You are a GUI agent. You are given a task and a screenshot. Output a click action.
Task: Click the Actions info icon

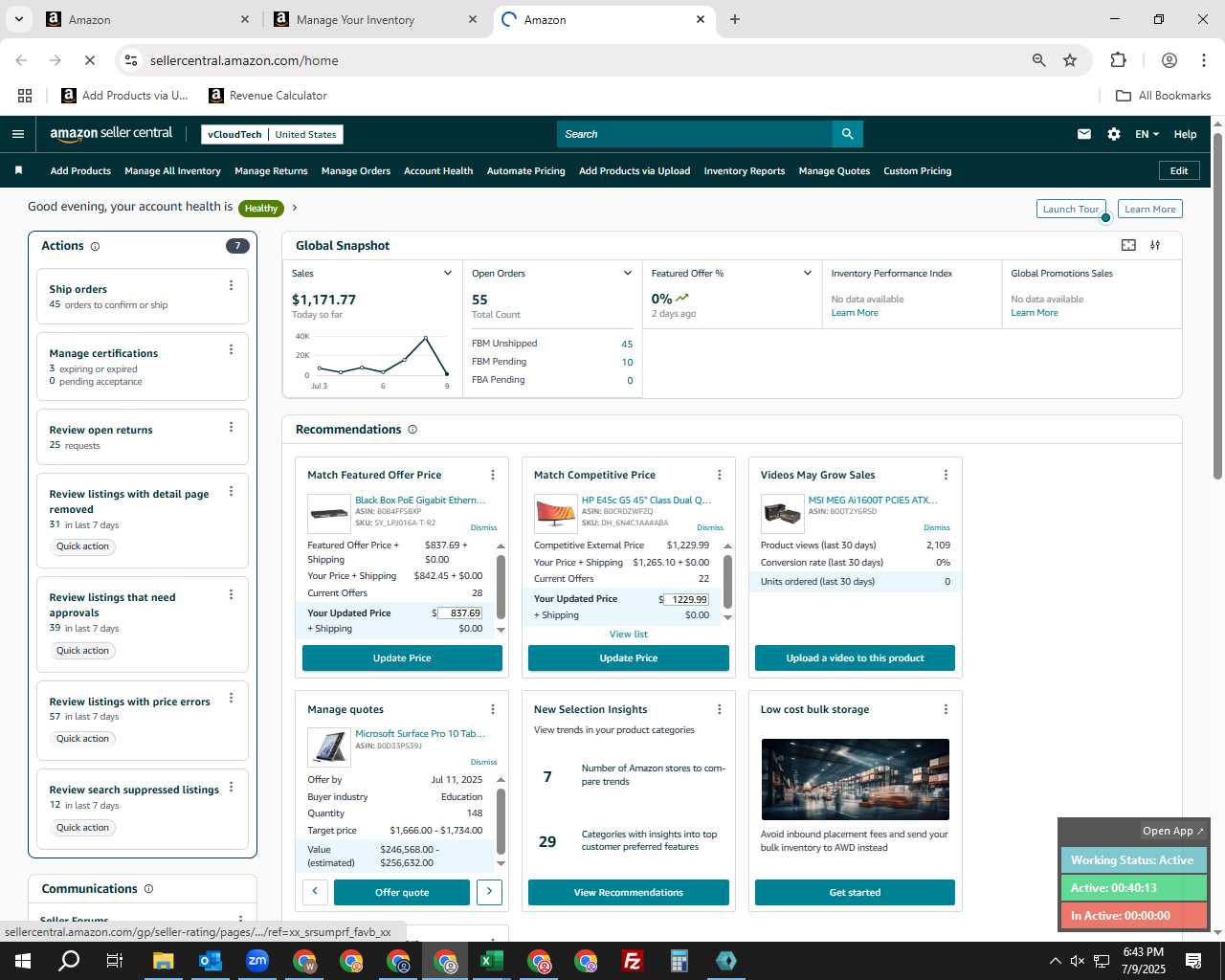pos(95,247)
